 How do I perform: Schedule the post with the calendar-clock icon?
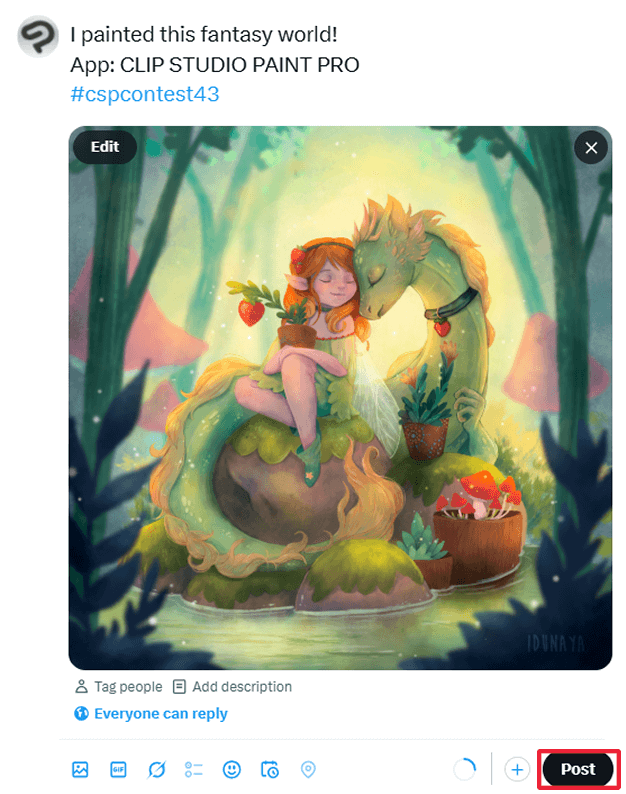click(x=270, y=769)
